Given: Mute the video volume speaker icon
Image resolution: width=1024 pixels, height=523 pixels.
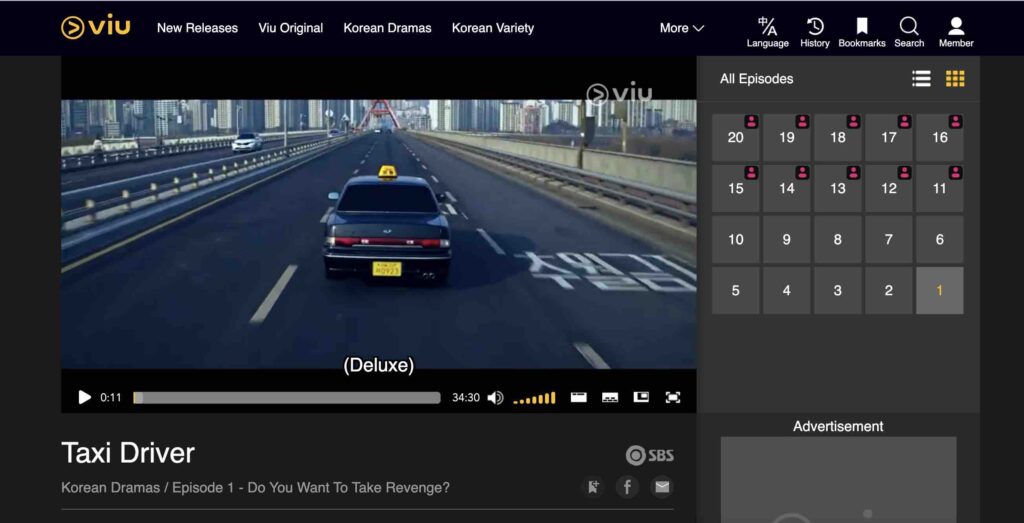Looking at the screenshot, I should pyautogui.click(x=495, y=398).
